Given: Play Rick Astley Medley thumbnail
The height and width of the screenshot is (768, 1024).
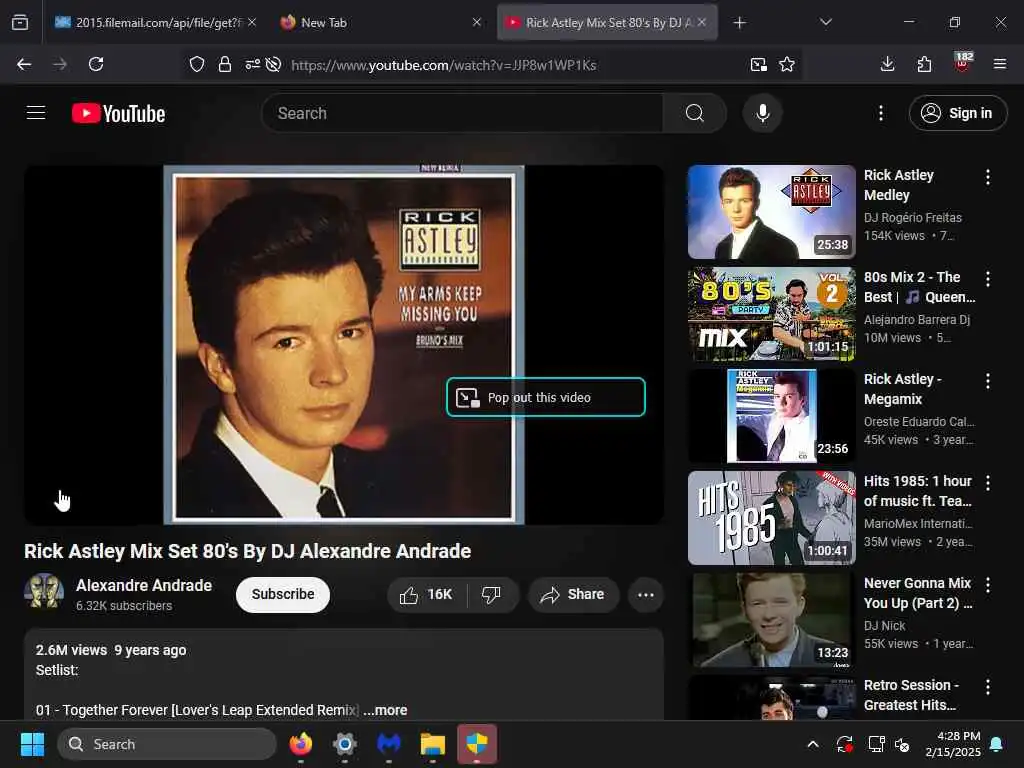Looking at the screenshot, I should point(771,212).
